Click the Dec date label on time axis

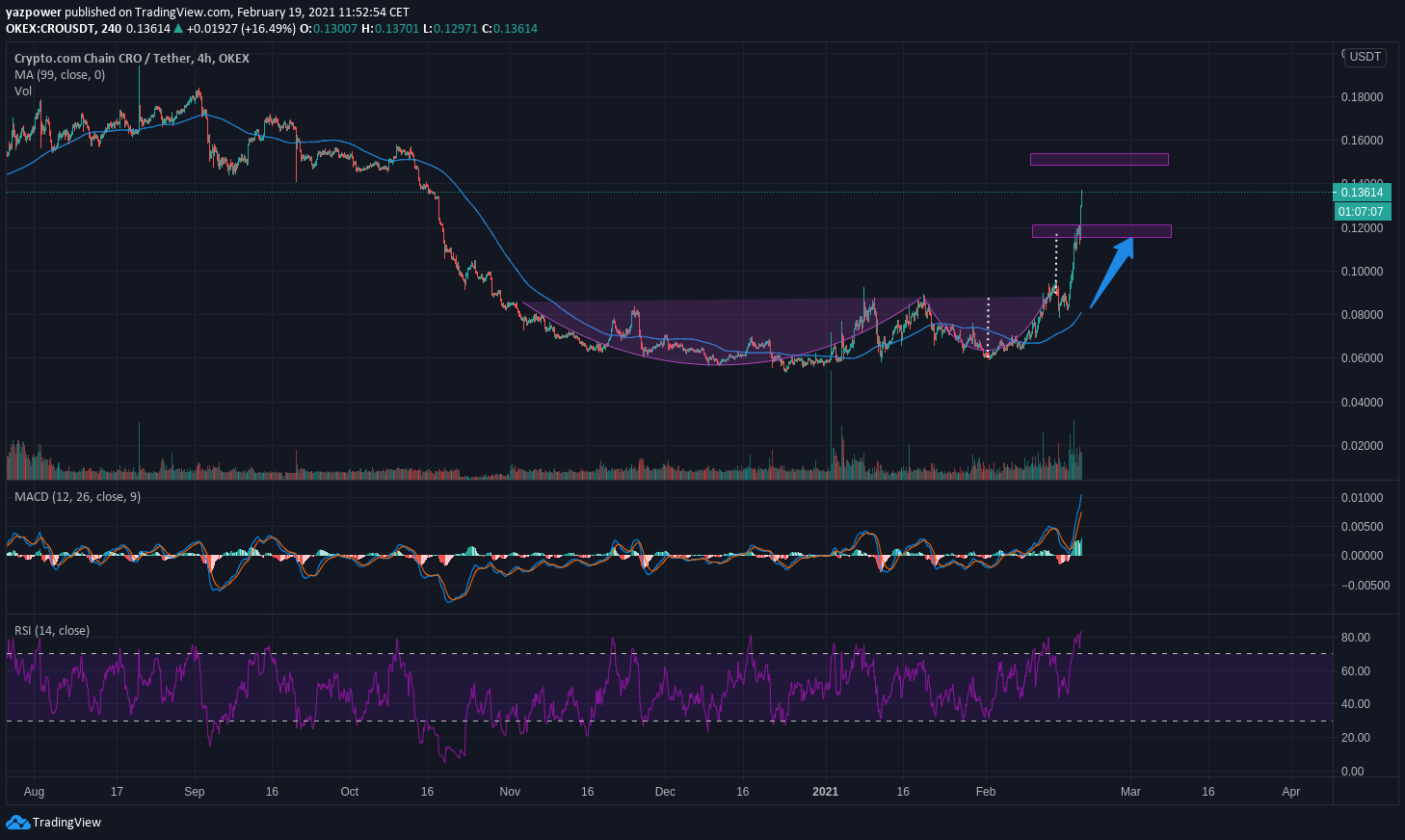click(665, 792)
